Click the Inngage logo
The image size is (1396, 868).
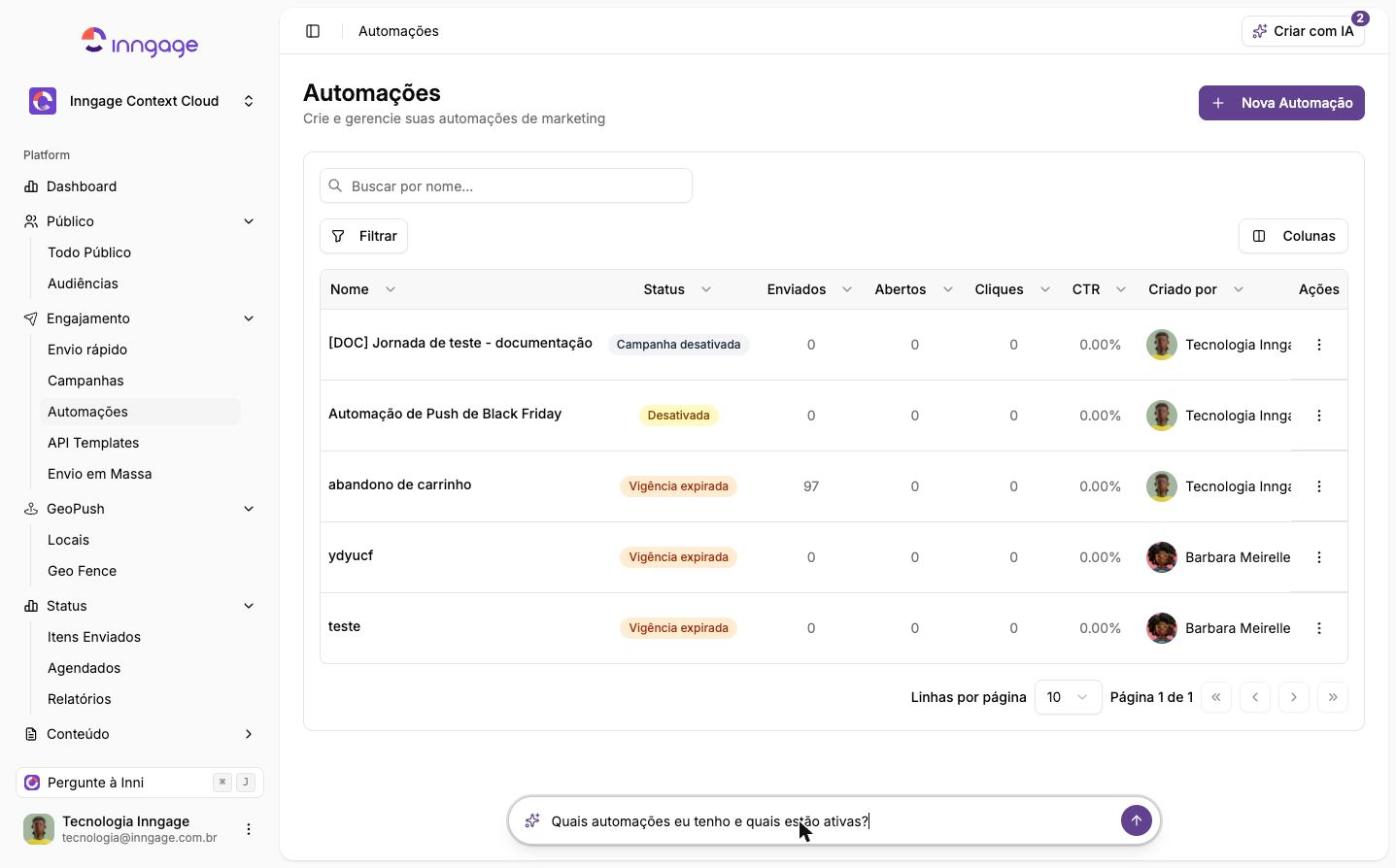[x=140, y=42]
